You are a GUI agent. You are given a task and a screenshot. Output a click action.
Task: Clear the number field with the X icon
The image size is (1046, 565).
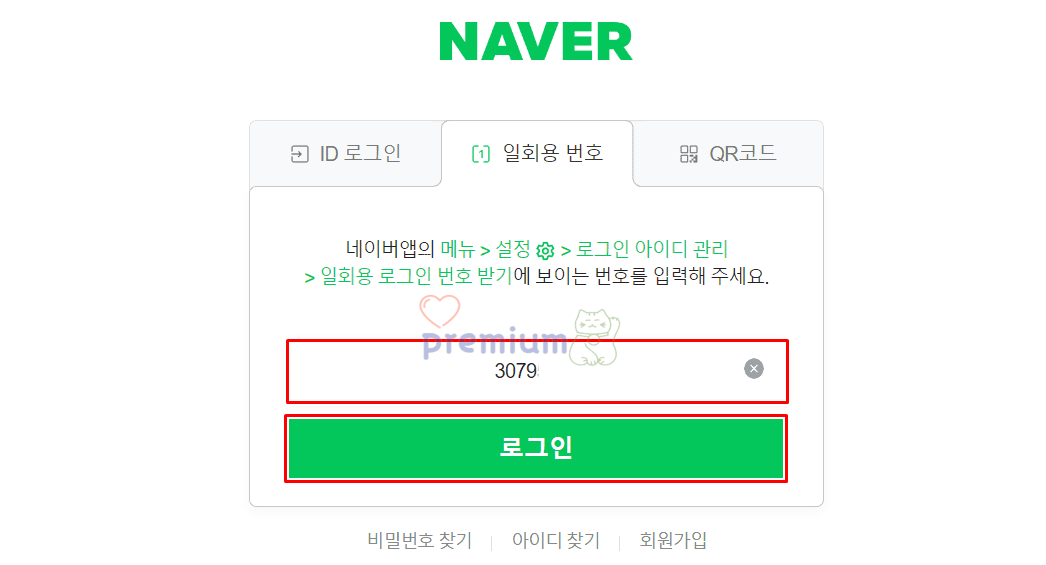(x=754, y=369)
